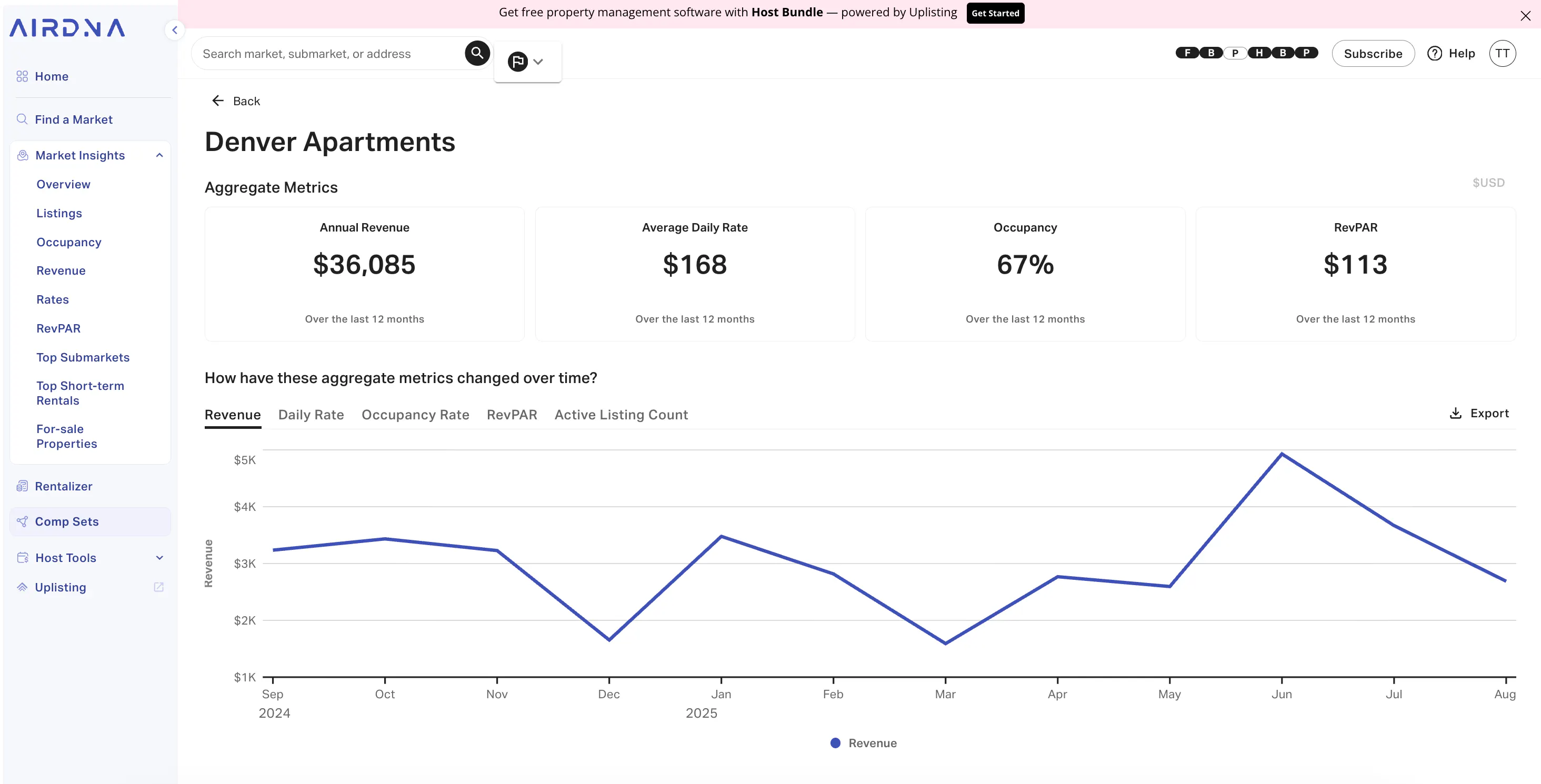Open Overview in the sidebar
The width and height of the screenshot is (1541, 784).
(x=63, y=184)
